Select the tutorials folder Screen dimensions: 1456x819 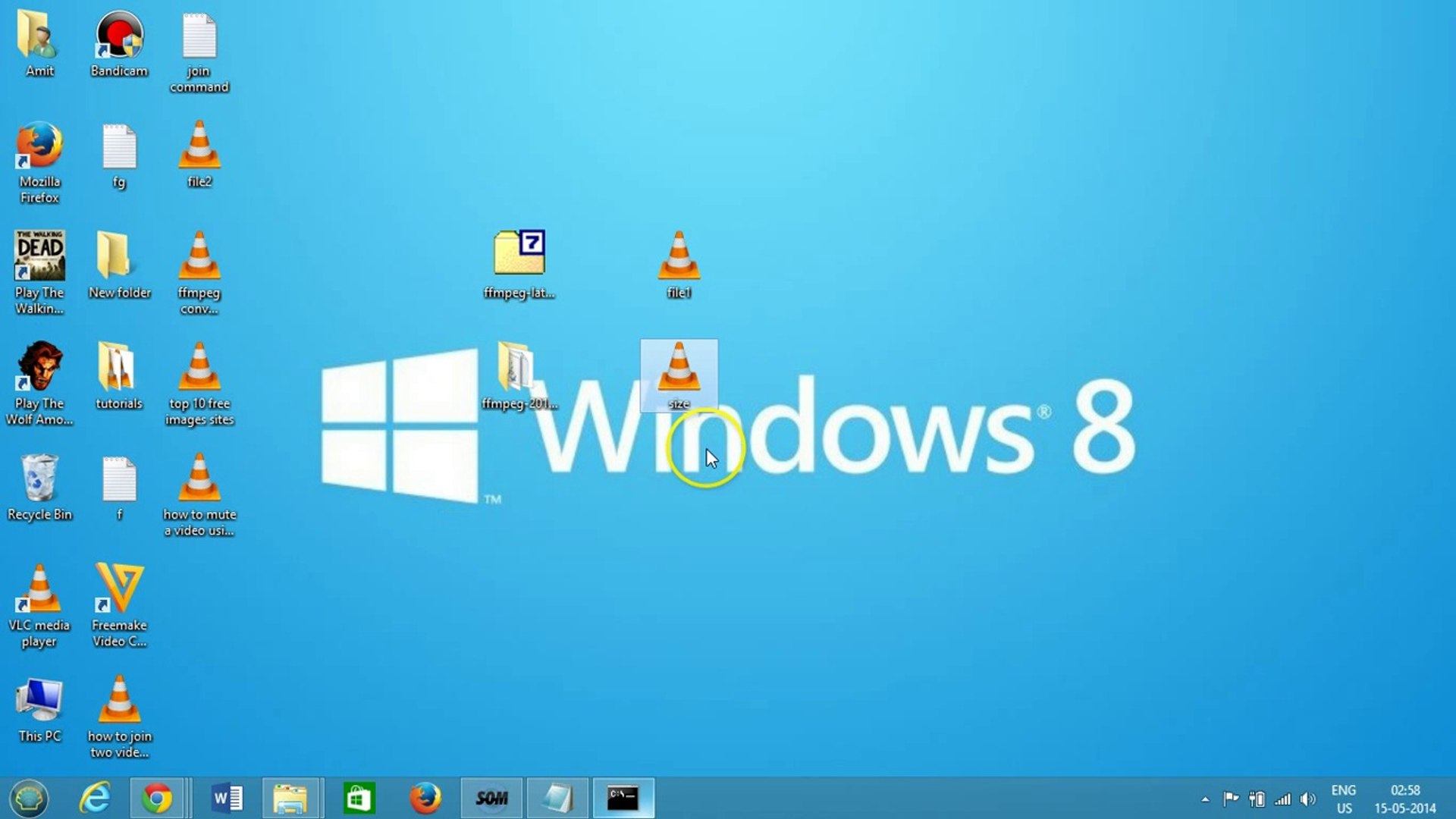click(119, 368)
